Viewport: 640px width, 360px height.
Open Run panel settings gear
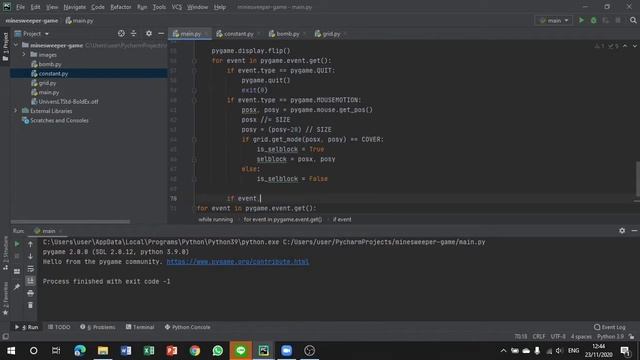[x=622, y=231]
